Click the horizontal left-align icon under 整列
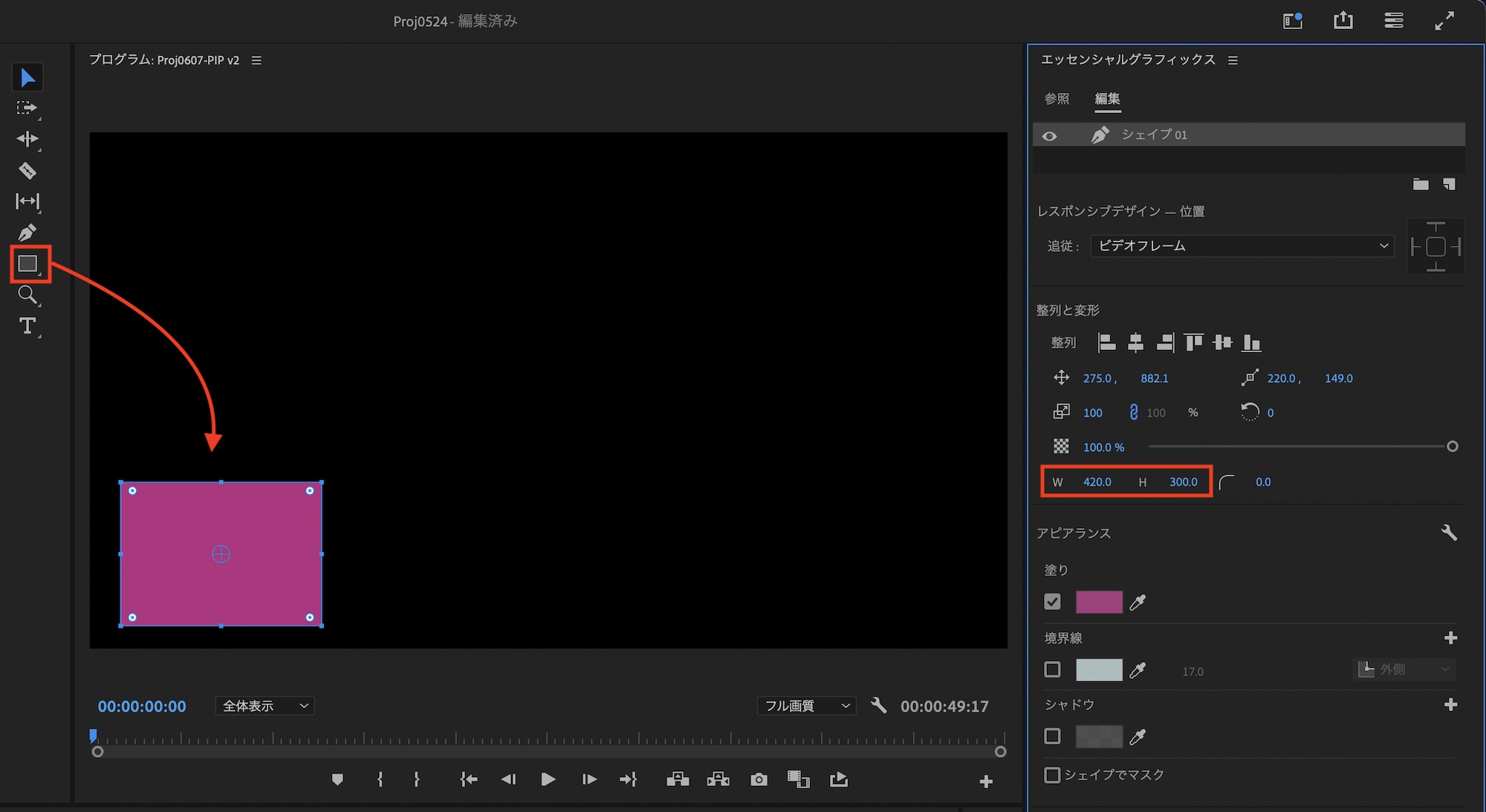1486x812 pixels. pyautogui.click(x=1106, y=342)
